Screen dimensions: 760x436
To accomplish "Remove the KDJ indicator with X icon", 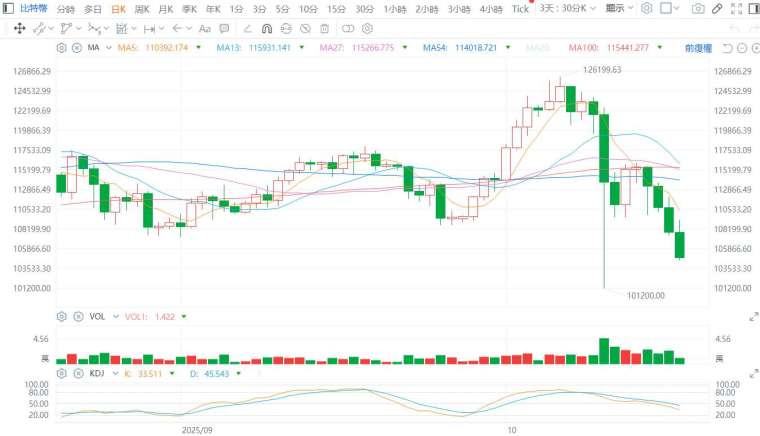I will pos(77,374).
